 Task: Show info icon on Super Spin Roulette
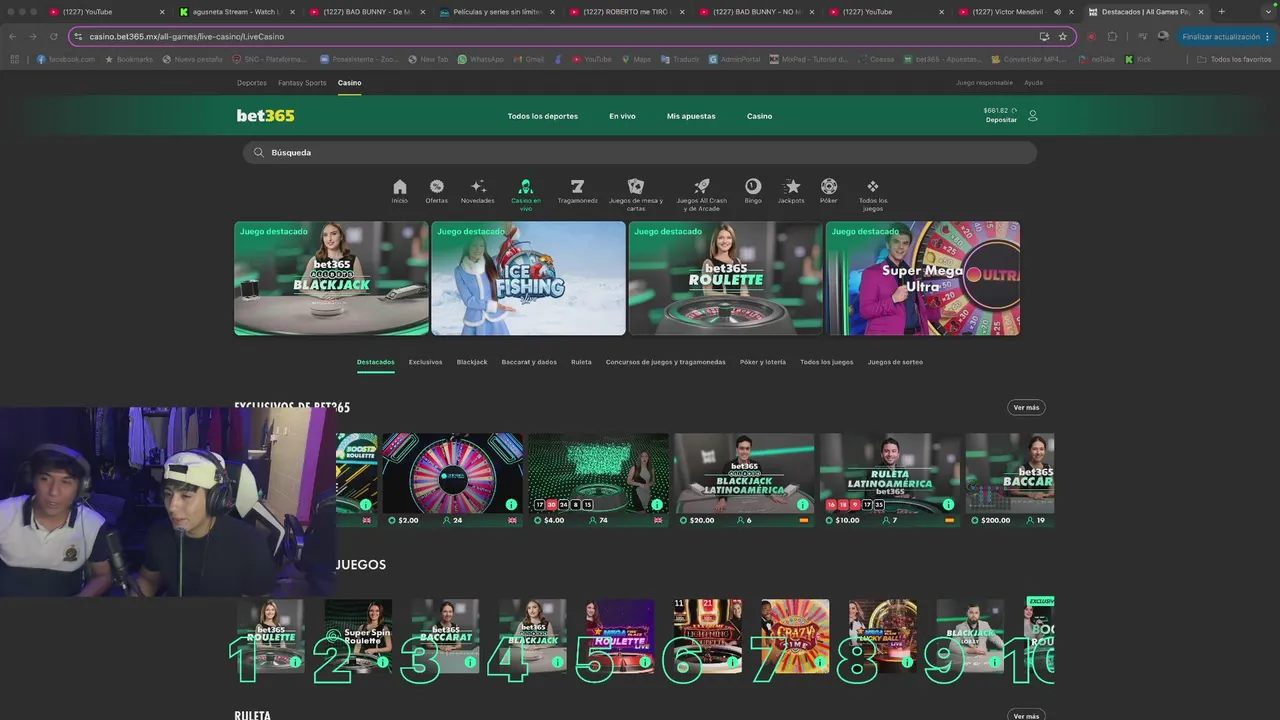tap(383, 662)
